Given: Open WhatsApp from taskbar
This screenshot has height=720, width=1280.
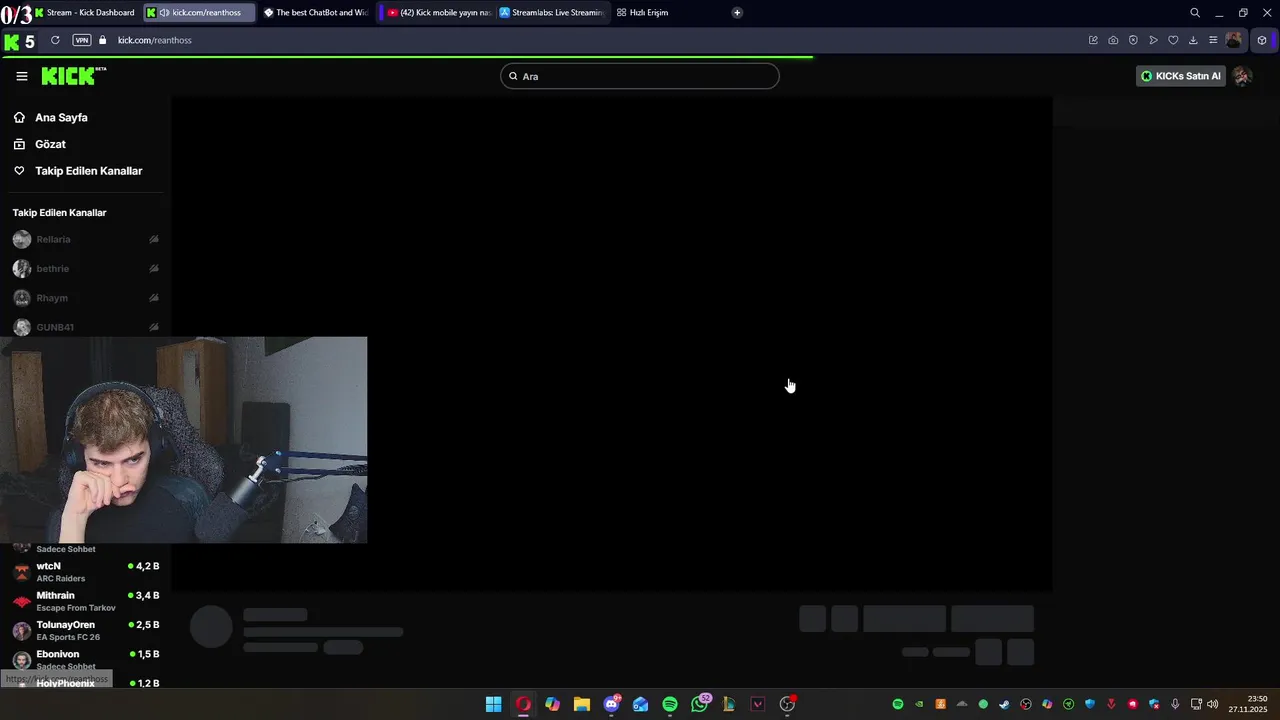Looking at the screenshot, I should pyautogui.click(x=700, y=704).
